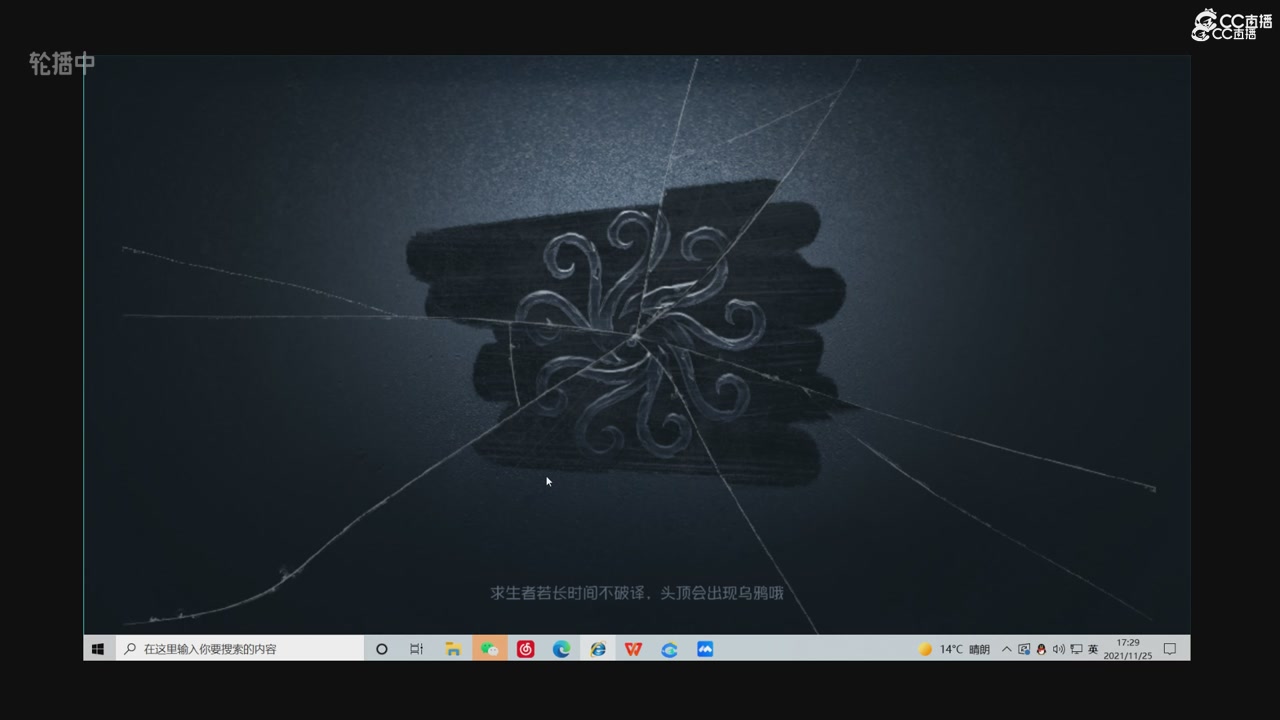
Task: Open the network status tray icon
Action: 1076,649
